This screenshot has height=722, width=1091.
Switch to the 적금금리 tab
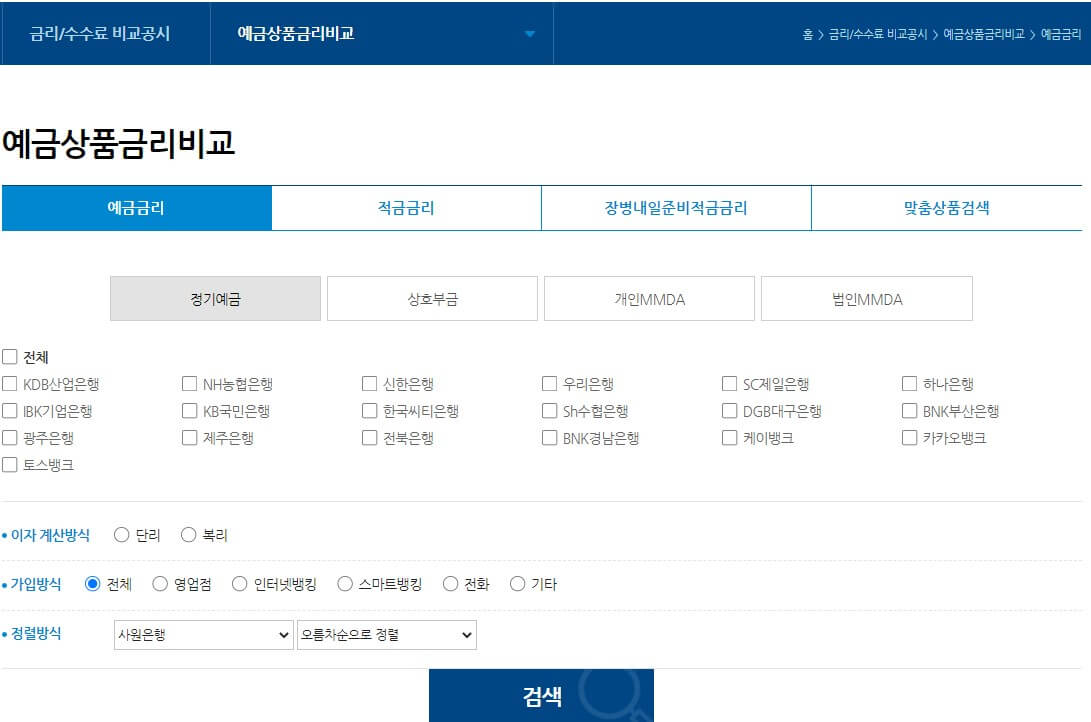click(404, 207)
